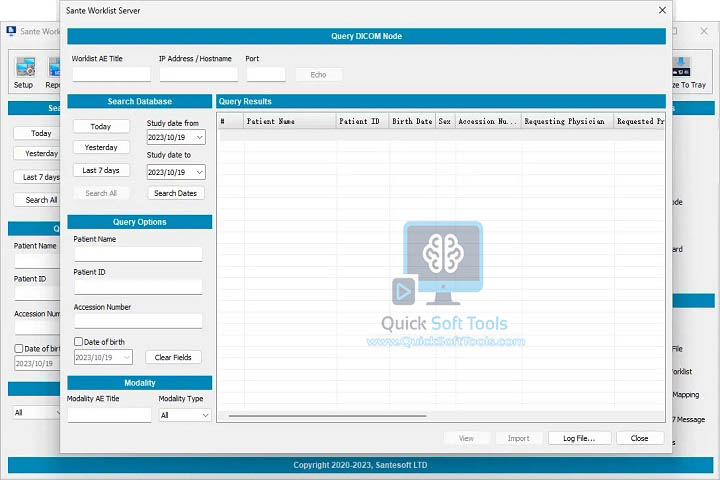Click the Echo button
Viewport: 720px width, 480px height.
[x=319, y=75]
